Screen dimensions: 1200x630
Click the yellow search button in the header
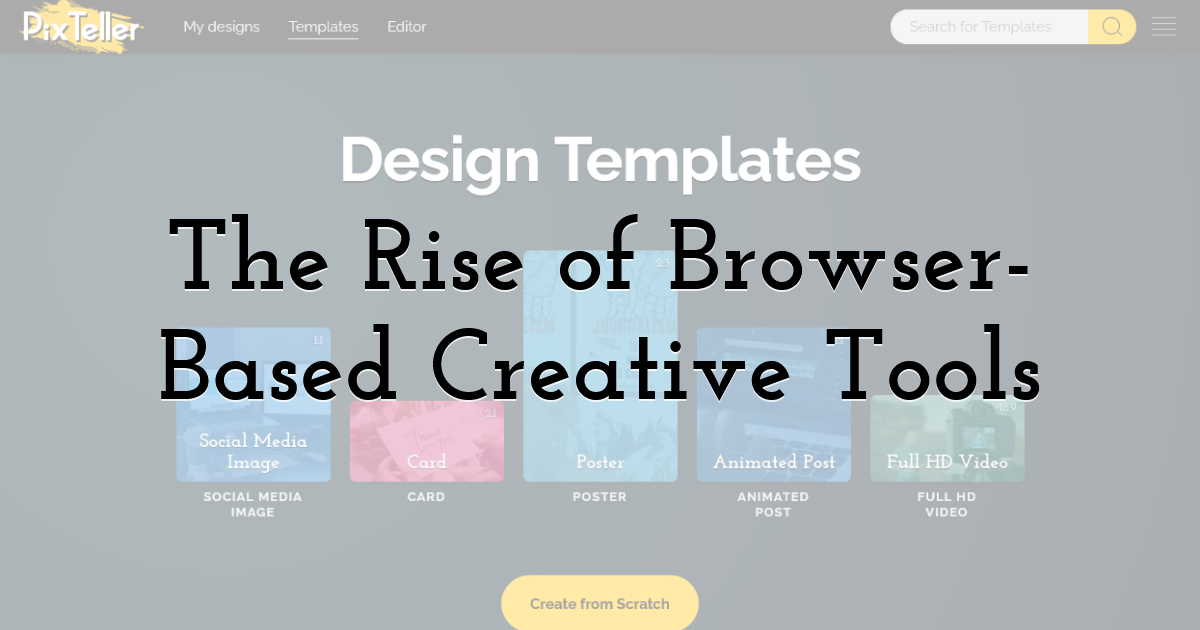click(1111, 27)
